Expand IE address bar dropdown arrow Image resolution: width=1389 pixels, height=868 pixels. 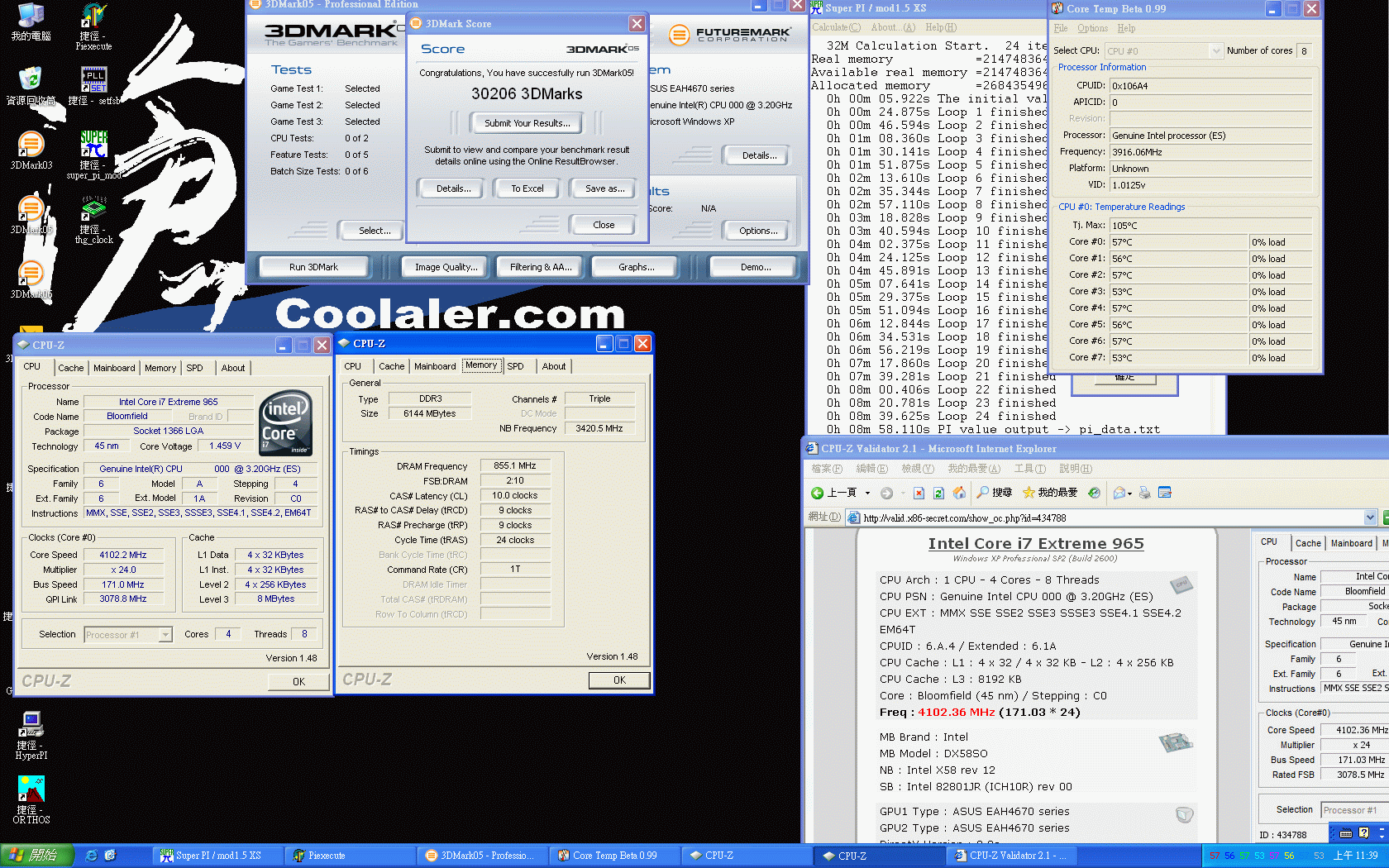(x=1371, y=517)
